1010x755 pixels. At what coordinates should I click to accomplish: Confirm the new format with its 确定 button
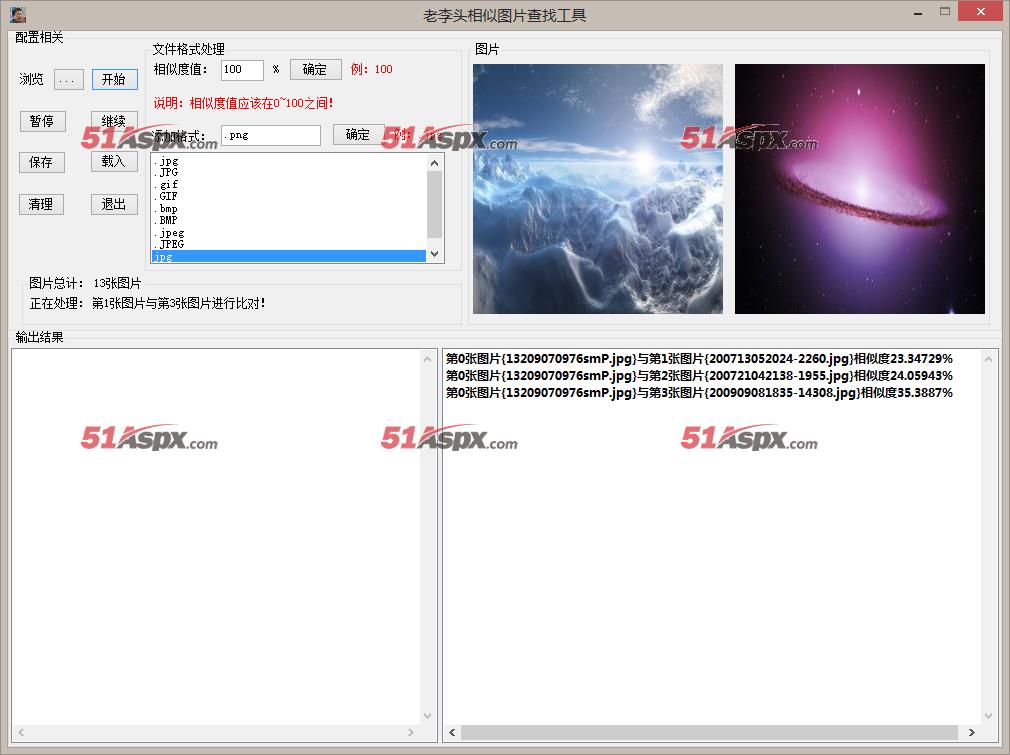point(358,135)
